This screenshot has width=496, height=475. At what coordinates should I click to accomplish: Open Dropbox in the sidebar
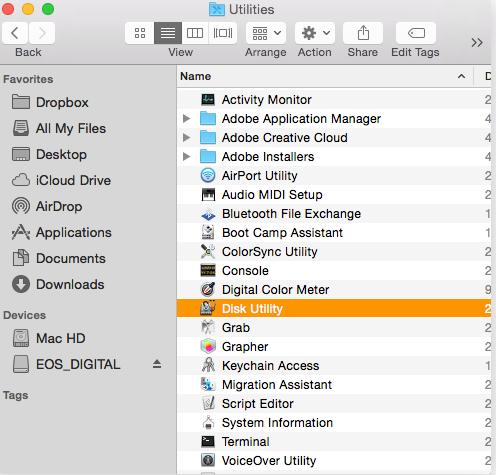[x=50, y=102]
